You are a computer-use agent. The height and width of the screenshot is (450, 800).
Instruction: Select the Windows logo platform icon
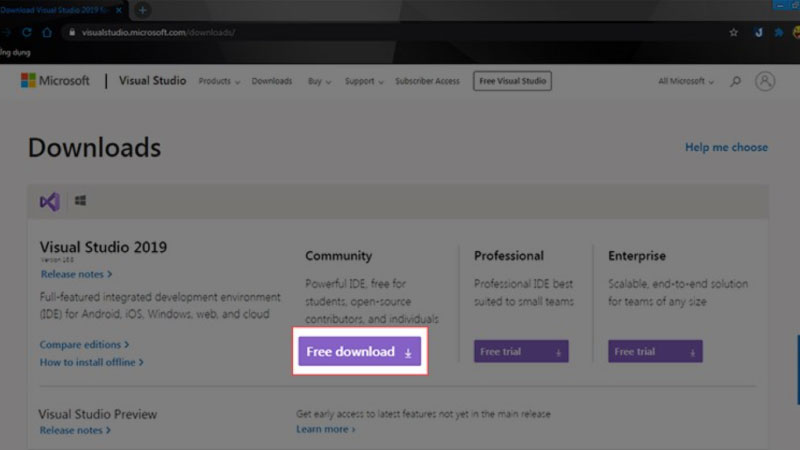click(80, 201)
